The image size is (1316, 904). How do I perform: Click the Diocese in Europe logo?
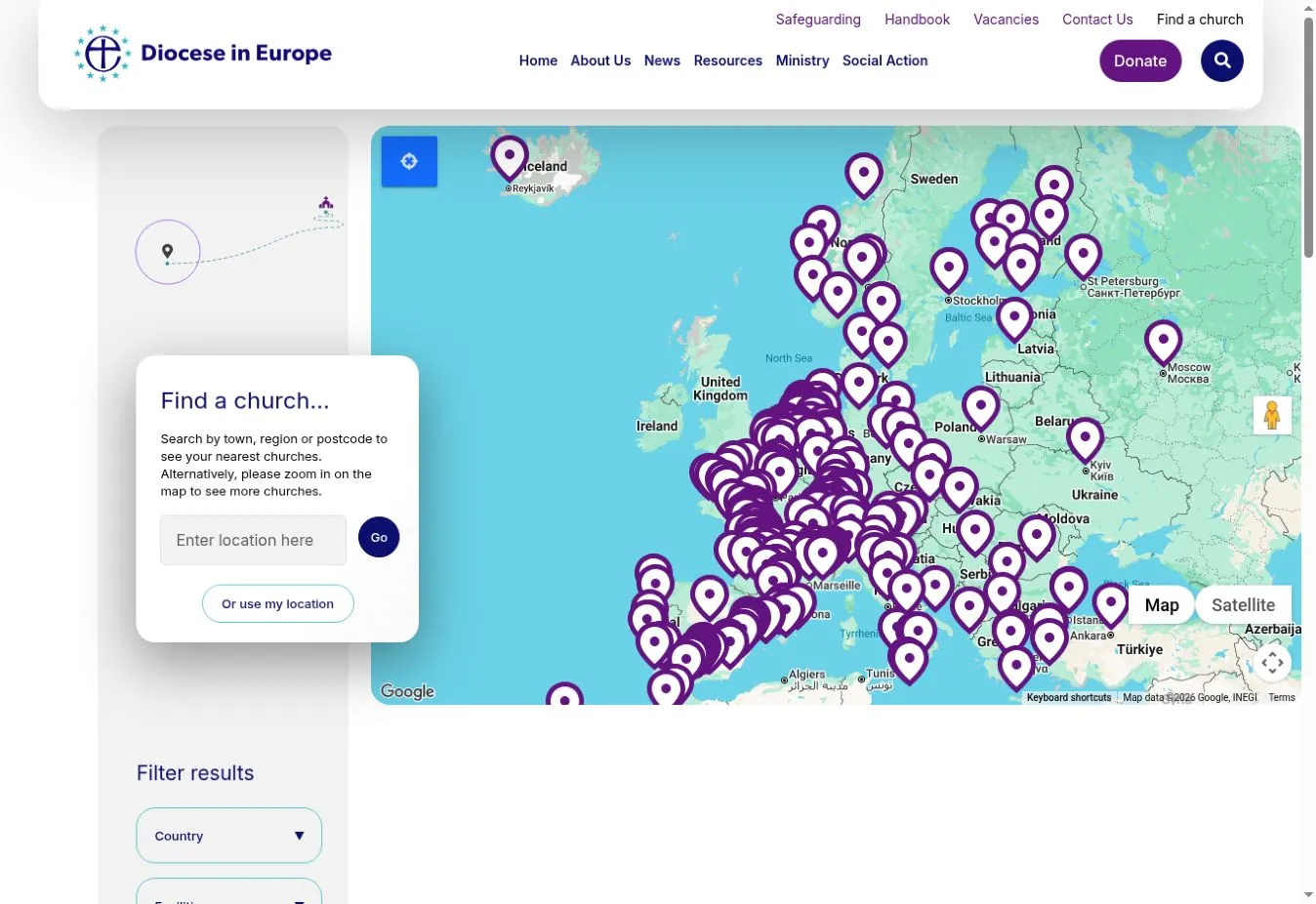(x=203, y=53)
